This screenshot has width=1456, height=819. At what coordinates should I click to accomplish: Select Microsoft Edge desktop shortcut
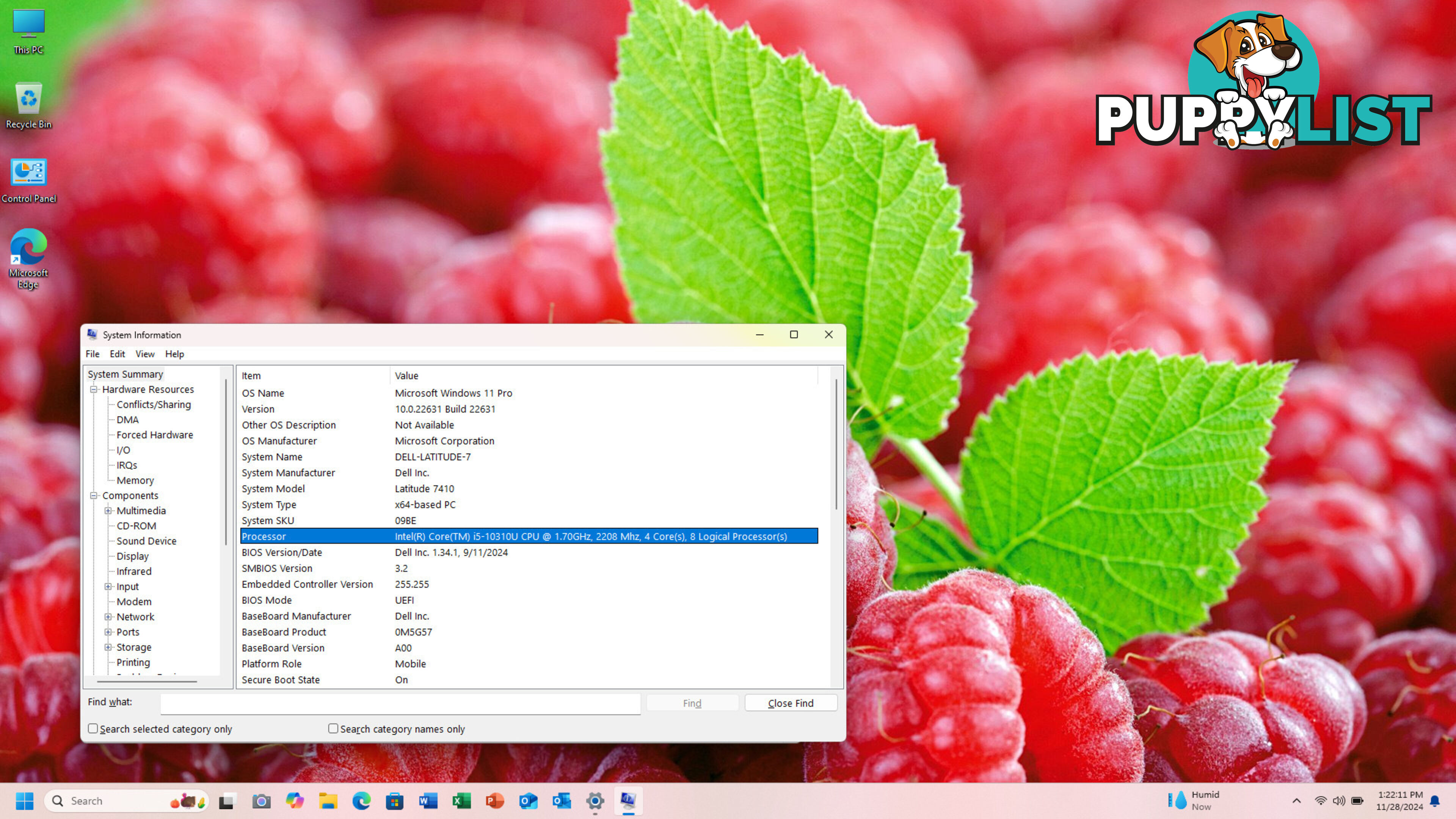click(x=28, y=259)
